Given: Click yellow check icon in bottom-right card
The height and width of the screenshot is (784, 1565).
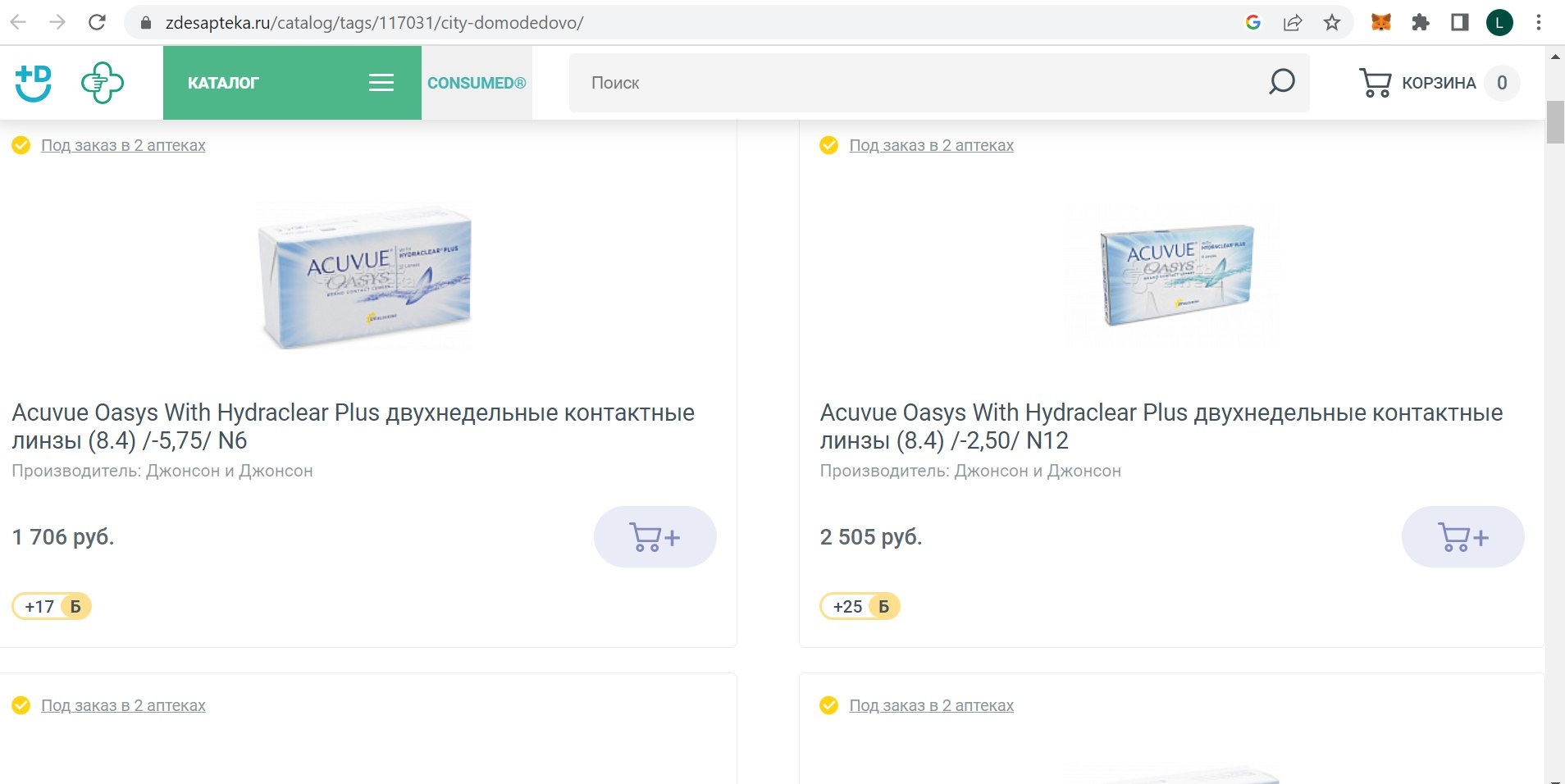Looking at the screenshot, I should [x=829, y=705].
